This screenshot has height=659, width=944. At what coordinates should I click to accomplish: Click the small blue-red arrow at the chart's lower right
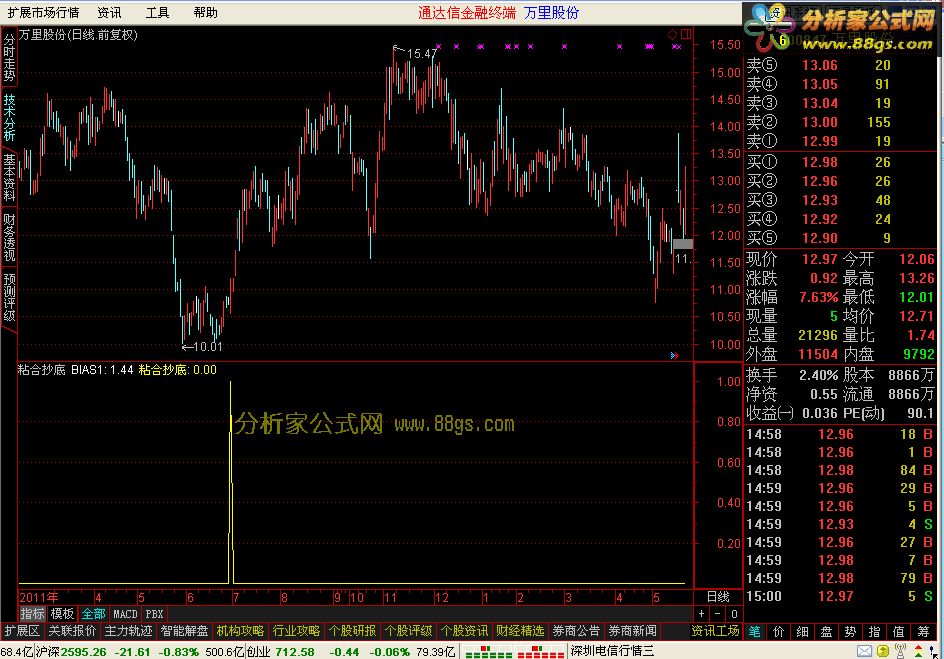(x=674, y=356)
